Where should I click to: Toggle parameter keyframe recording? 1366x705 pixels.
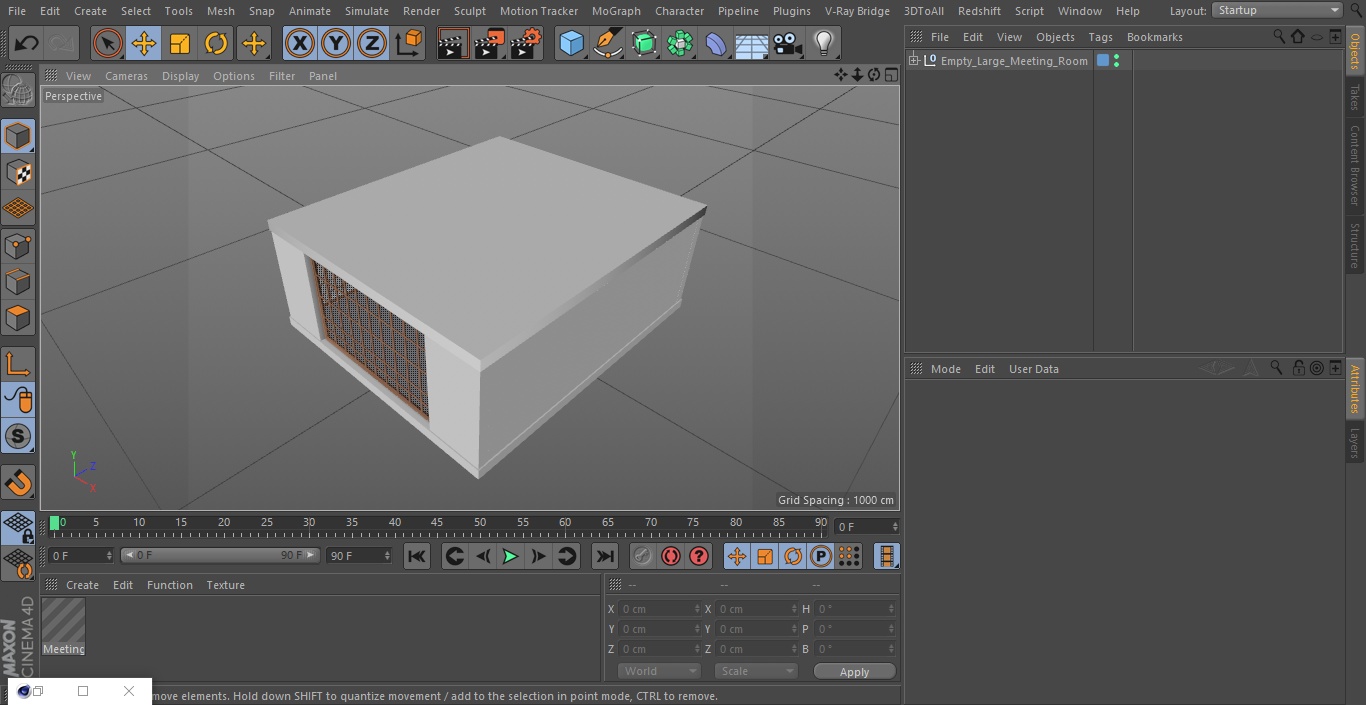821,556
